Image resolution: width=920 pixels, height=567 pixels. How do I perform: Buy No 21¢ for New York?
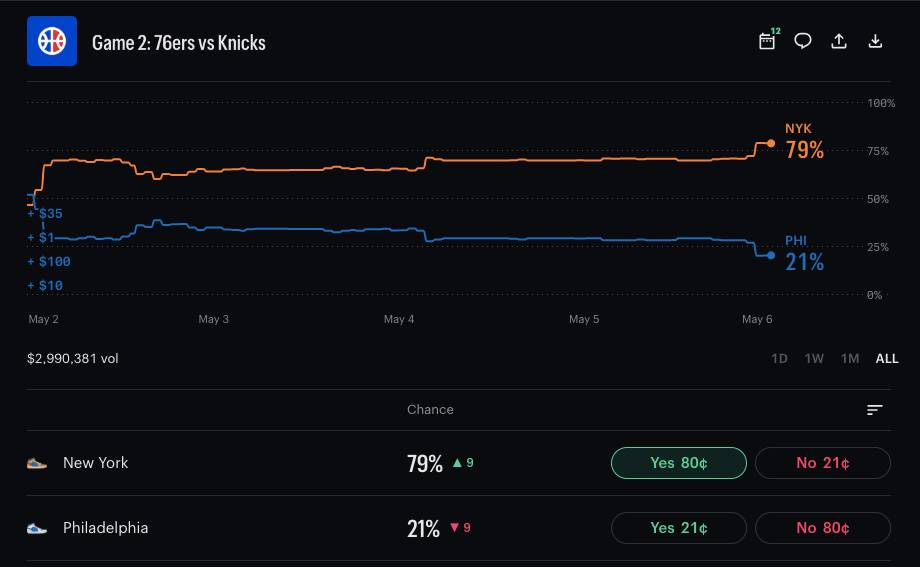(x=823, y=463)
